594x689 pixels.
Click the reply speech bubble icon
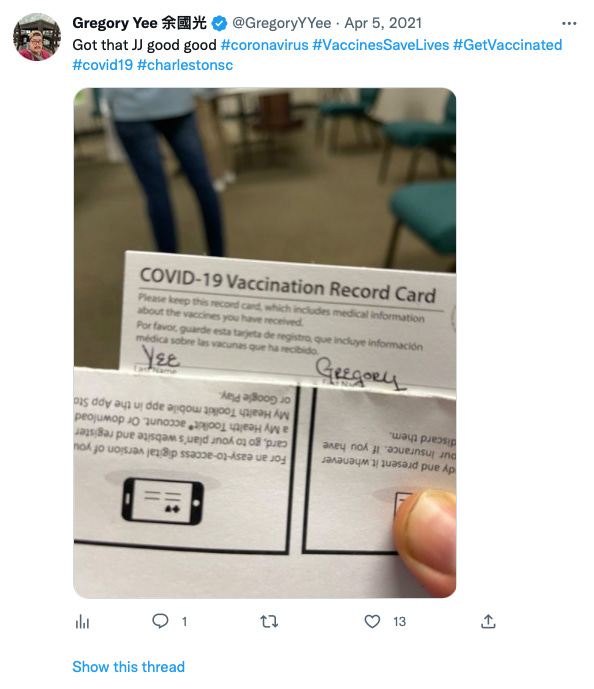pos(160,621)
